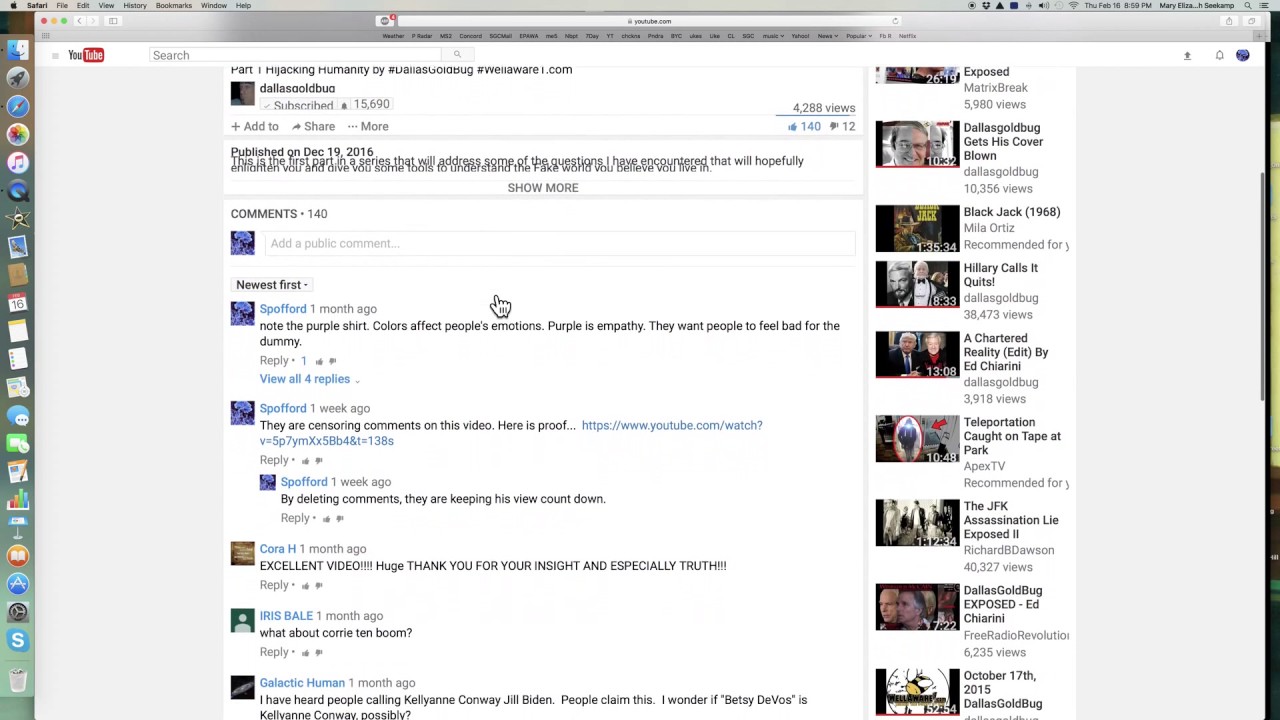Click Safari share button in toolbar
Viewport: 1280px width, 720px height.
click(1229, 21)
